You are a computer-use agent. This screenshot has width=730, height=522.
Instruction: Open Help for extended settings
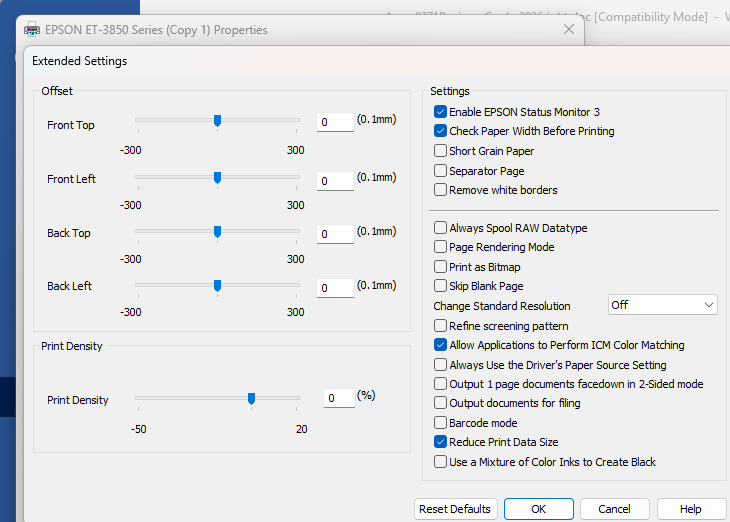point(690,509)
